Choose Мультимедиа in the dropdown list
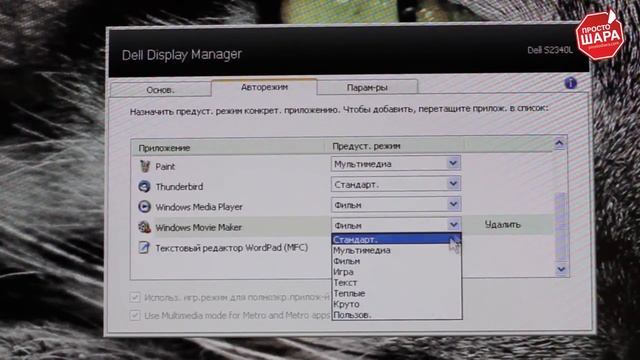640x360 pixels. 396,250
